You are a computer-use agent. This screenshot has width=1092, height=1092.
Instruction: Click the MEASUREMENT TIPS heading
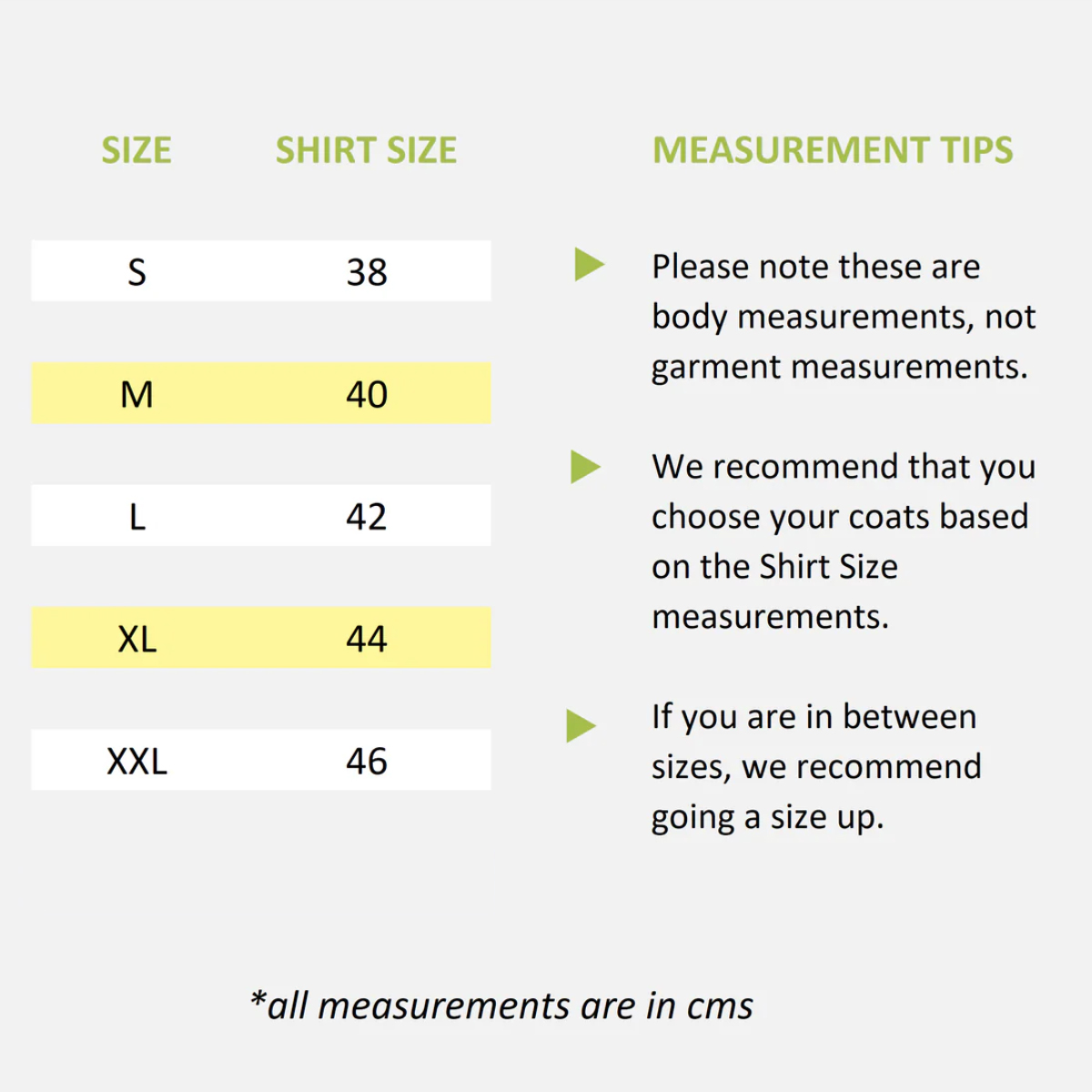point(833,150)
